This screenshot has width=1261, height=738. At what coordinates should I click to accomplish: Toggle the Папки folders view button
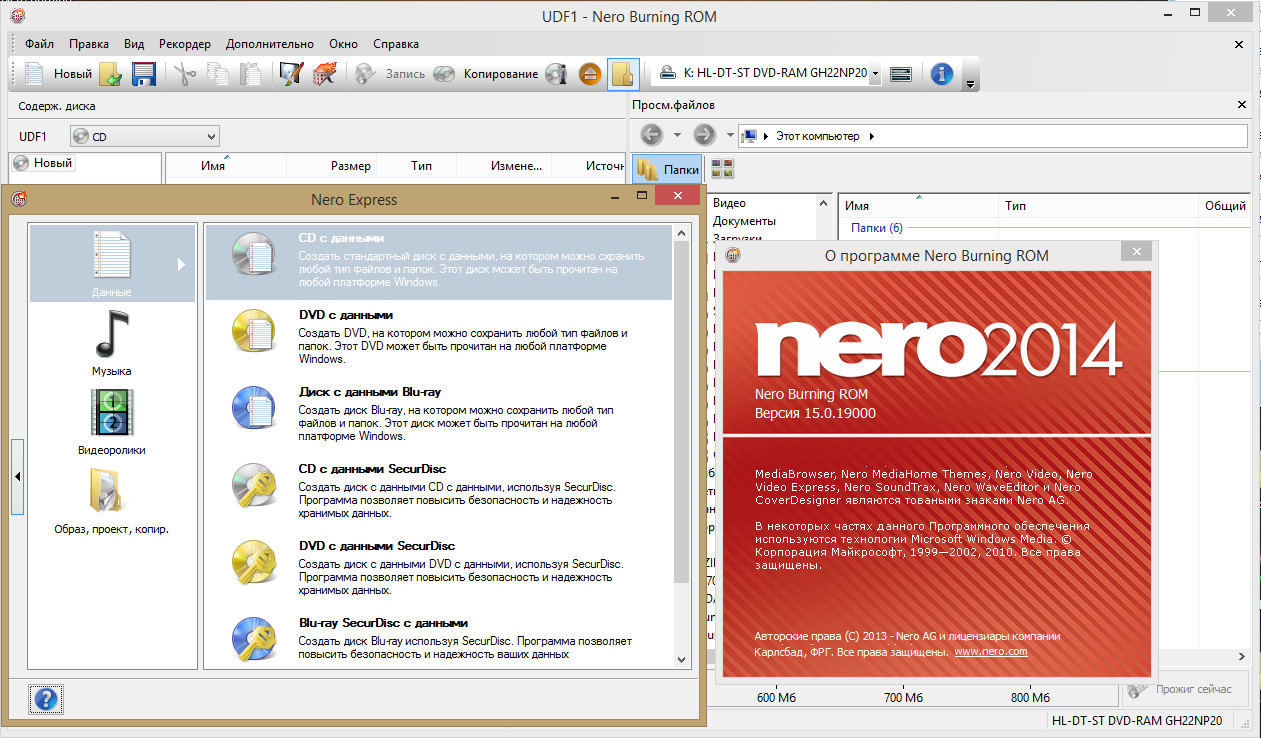(x=668, y=169)
